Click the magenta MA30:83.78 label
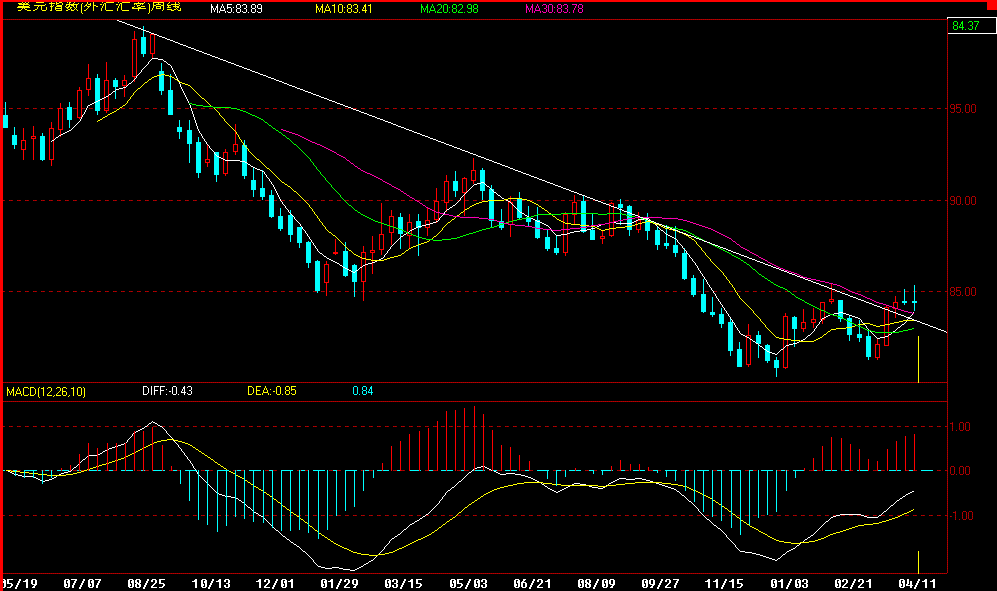The image size is (997, 591). tap(555, 9)
